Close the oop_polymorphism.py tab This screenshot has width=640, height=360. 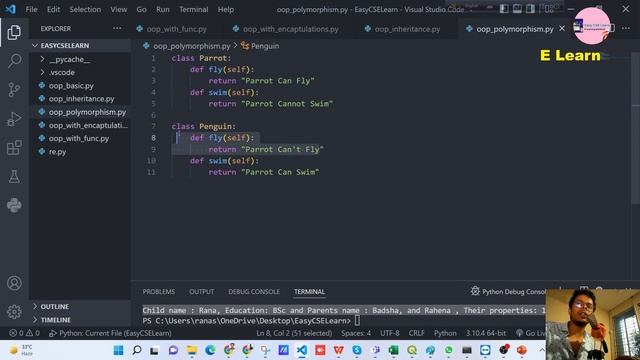coord(562,29)
